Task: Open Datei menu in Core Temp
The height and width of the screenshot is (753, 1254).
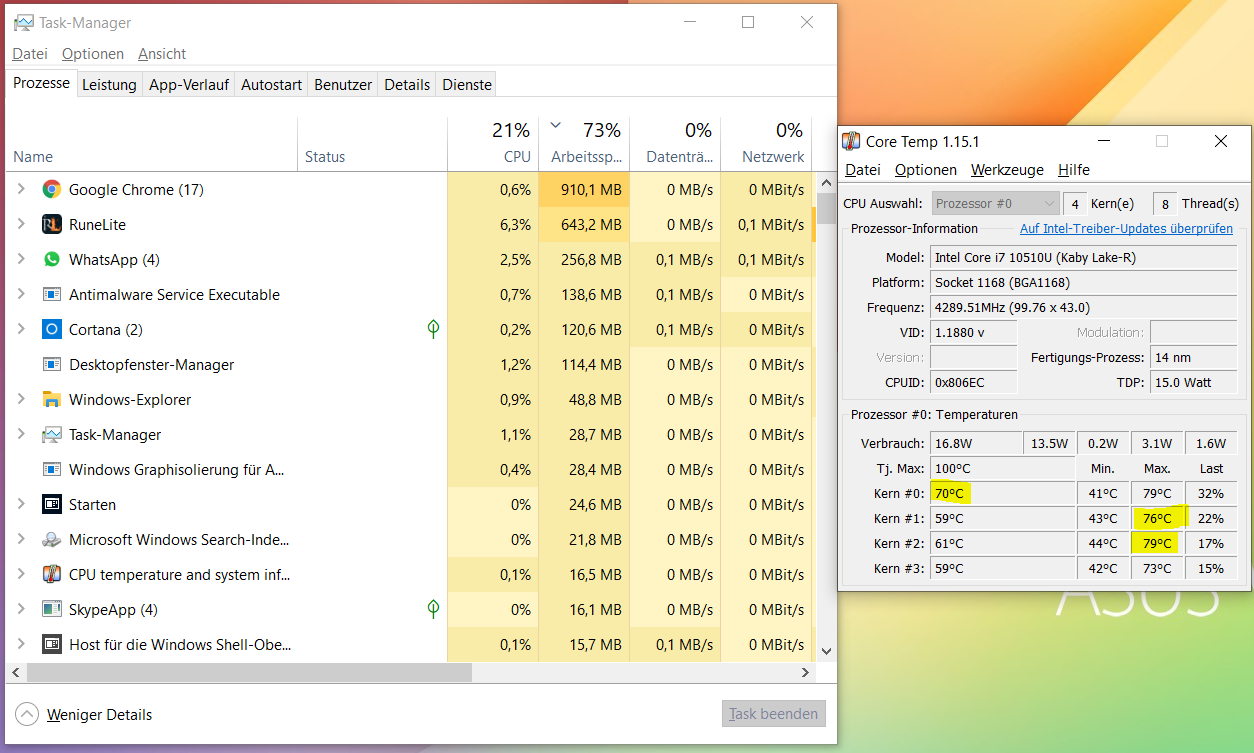Action: [863, 170]
